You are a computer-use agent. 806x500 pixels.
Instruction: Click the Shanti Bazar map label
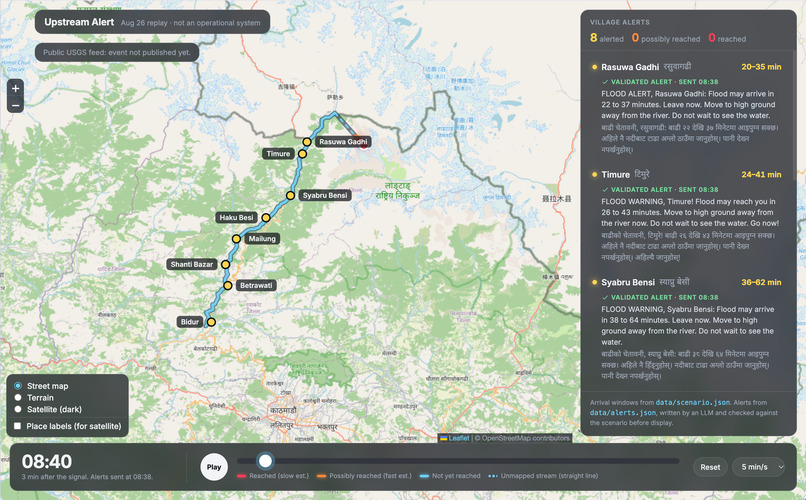[x=192, y=264]
